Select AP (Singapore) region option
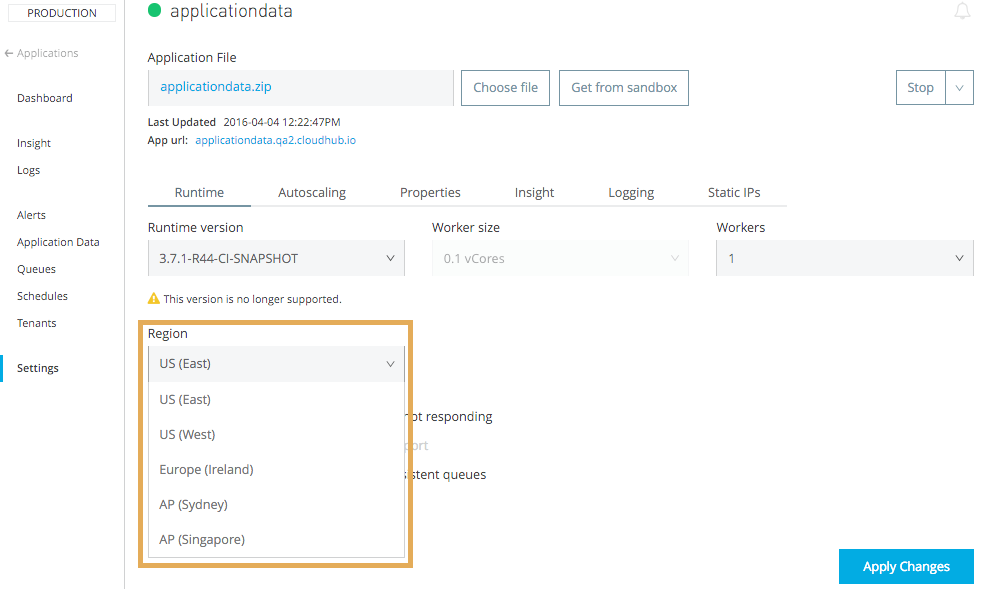The height and width of the screenshot is (589, 983). (x=202, y=539)
